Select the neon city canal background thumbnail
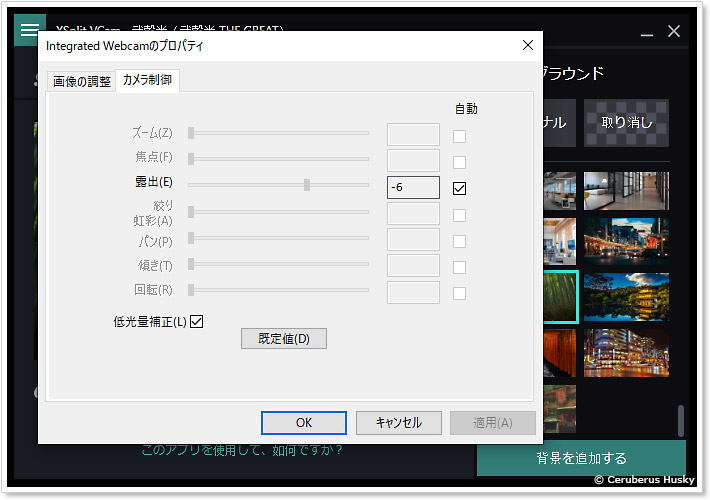The width and height of the screenshot is (710, 500). [626, 353]
